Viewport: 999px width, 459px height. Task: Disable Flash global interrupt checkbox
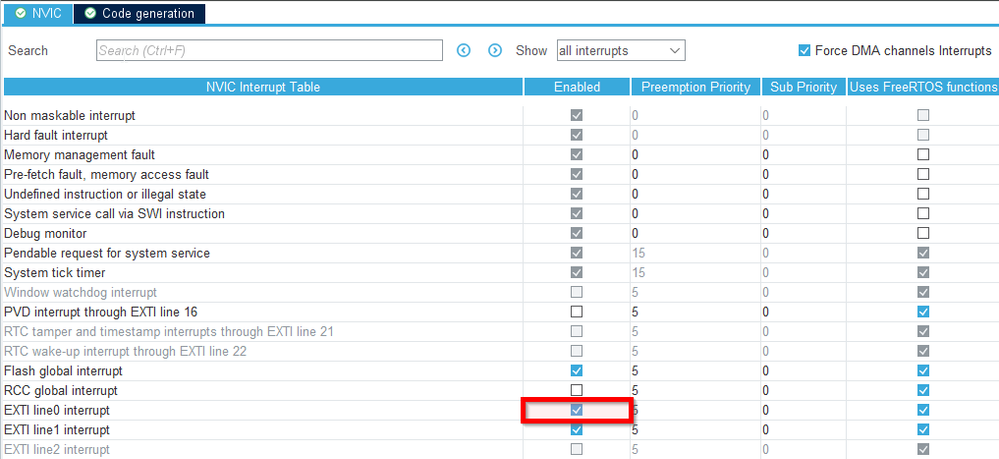click(x=577, y=370)
